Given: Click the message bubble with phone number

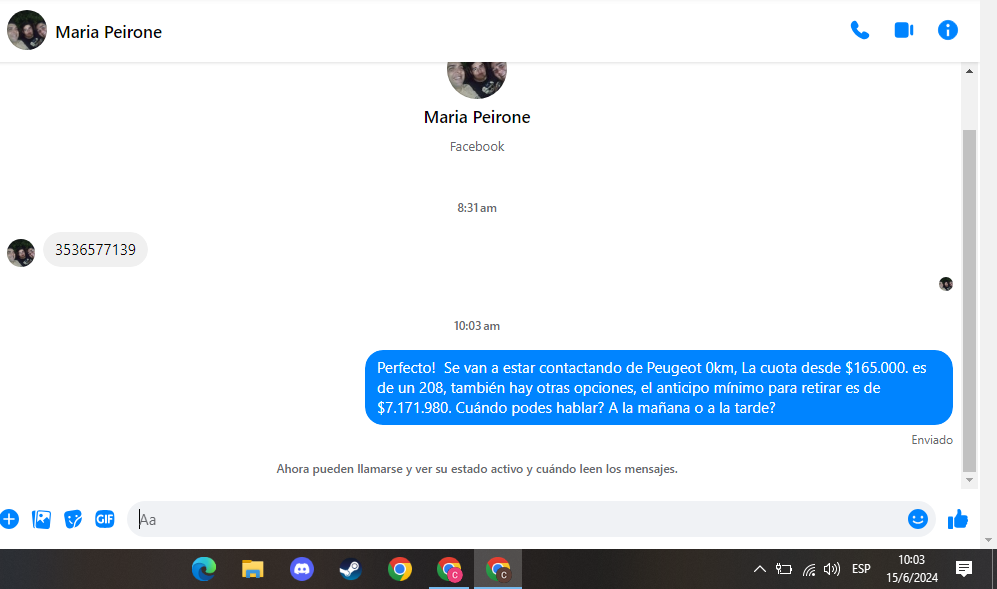Looking at the screenshot, I should pos(95,250).
